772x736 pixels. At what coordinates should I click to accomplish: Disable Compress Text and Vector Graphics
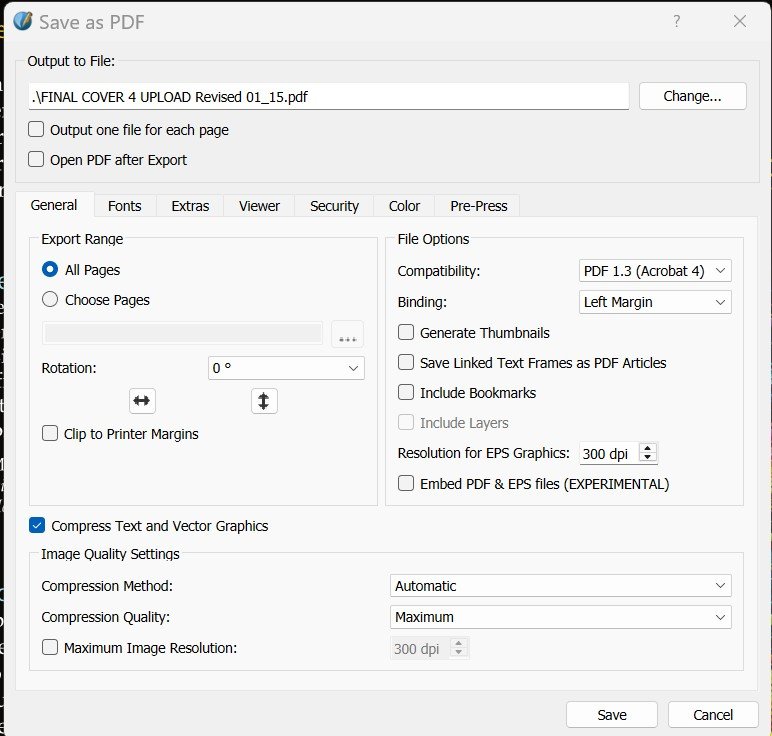tap(37, 525)
